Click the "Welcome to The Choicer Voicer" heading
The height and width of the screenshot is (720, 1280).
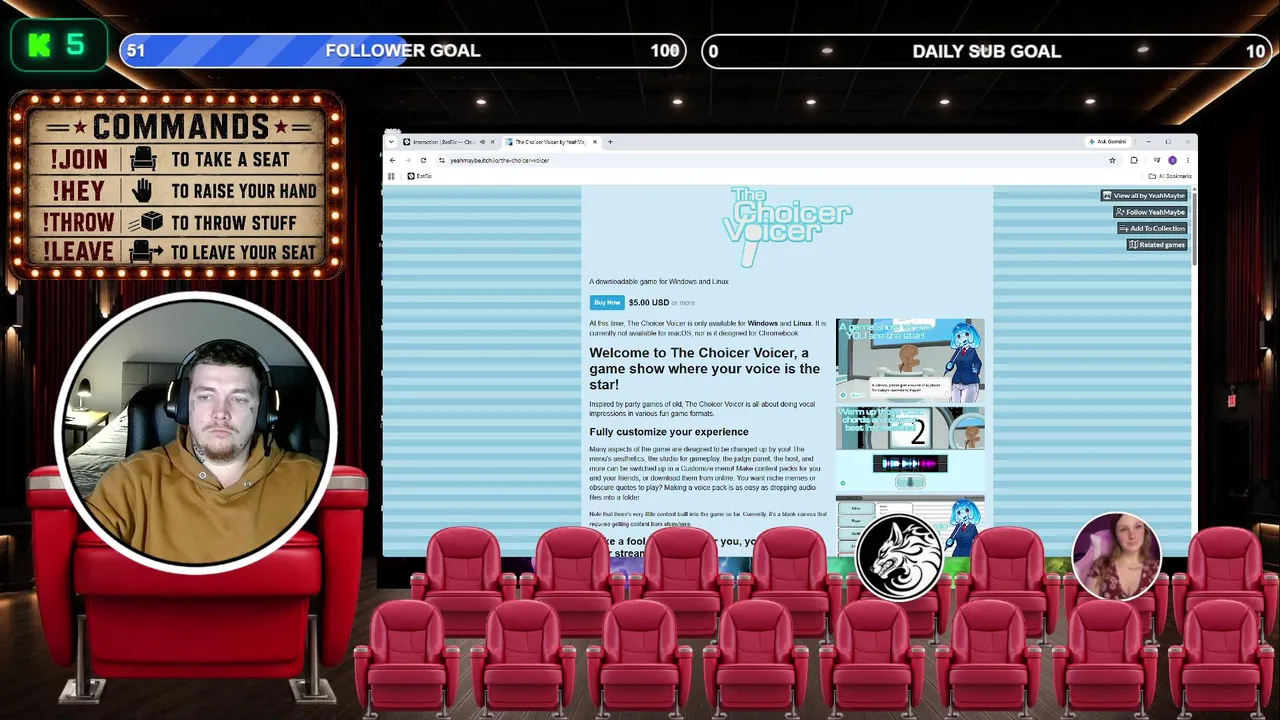click(704, 368)
